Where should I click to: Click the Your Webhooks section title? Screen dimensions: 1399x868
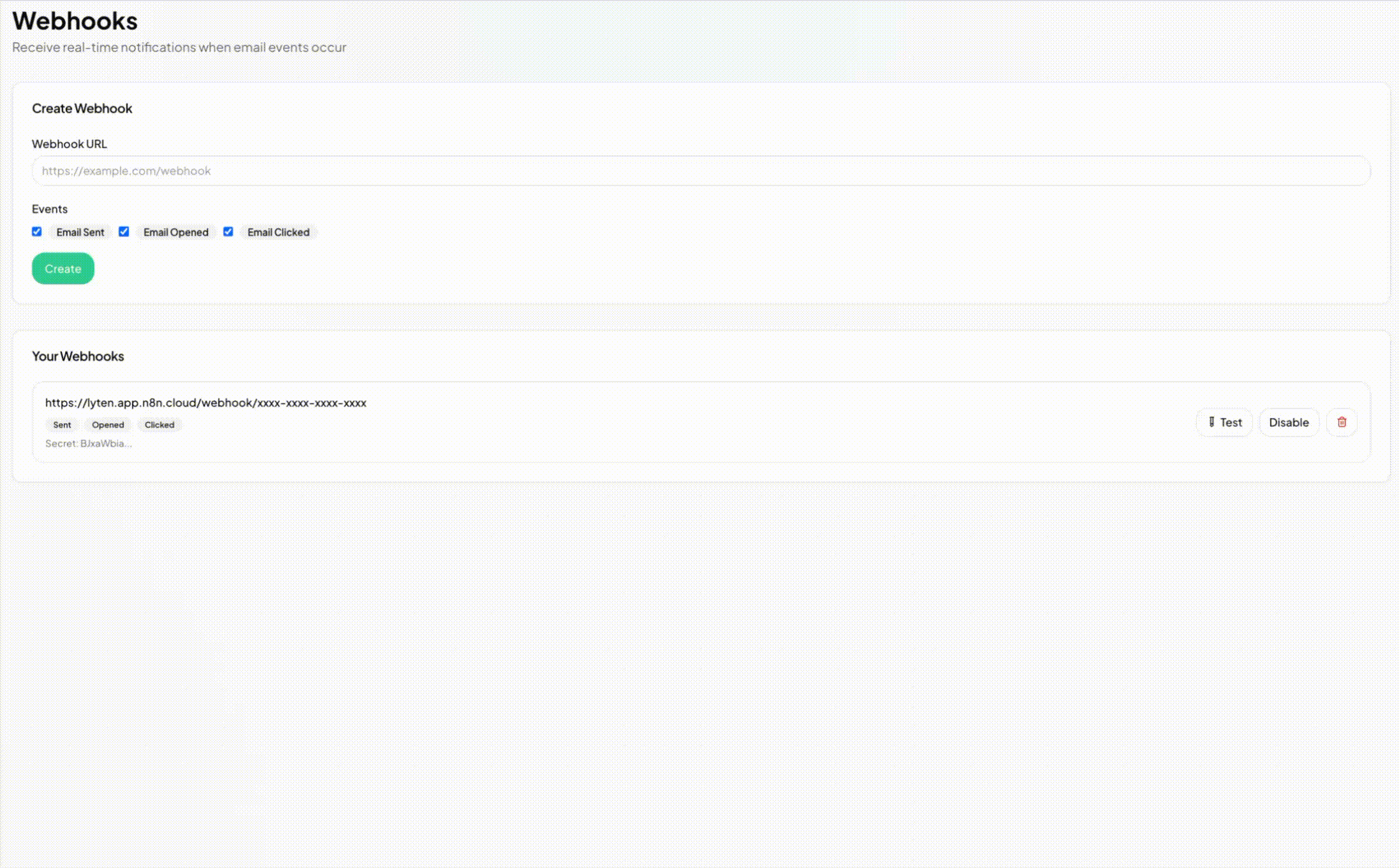pos(78,356)
